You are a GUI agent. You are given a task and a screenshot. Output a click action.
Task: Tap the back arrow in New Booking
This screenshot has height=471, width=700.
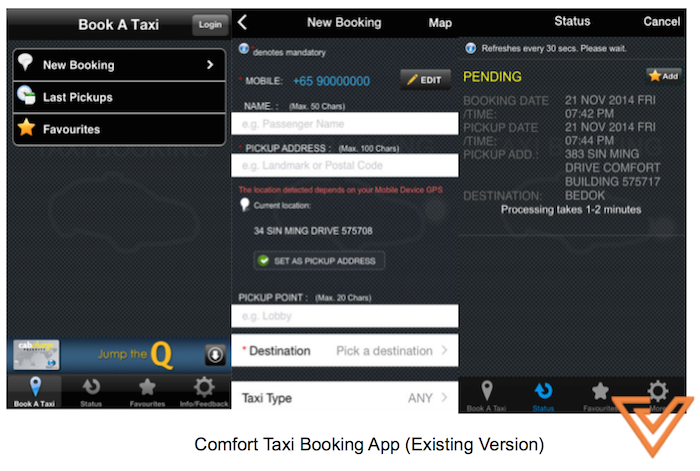click(242, 22)
